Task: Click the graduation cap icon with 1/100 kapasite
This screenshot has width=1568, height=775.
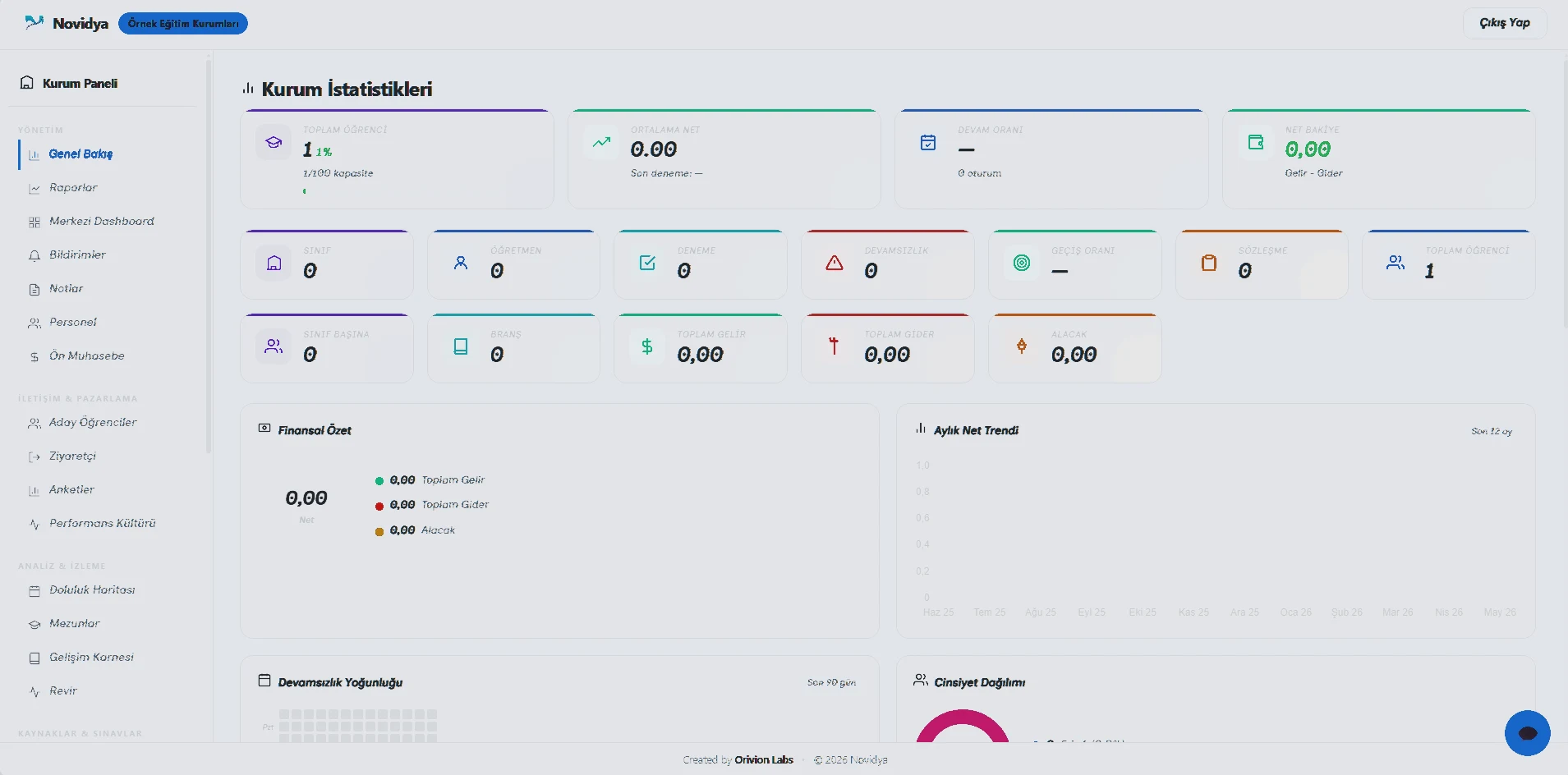Action: coord(274,142)
